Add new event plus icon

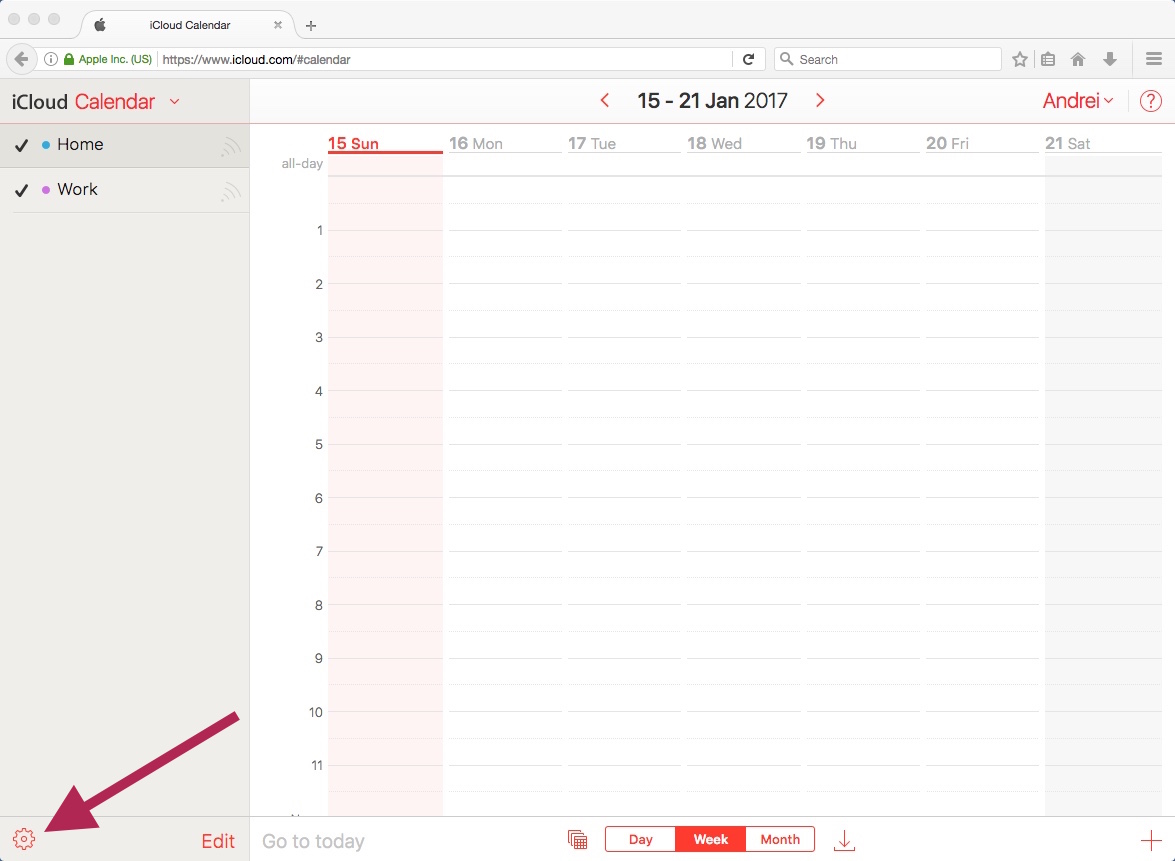pyautogui.click(x=1151, y=840)
